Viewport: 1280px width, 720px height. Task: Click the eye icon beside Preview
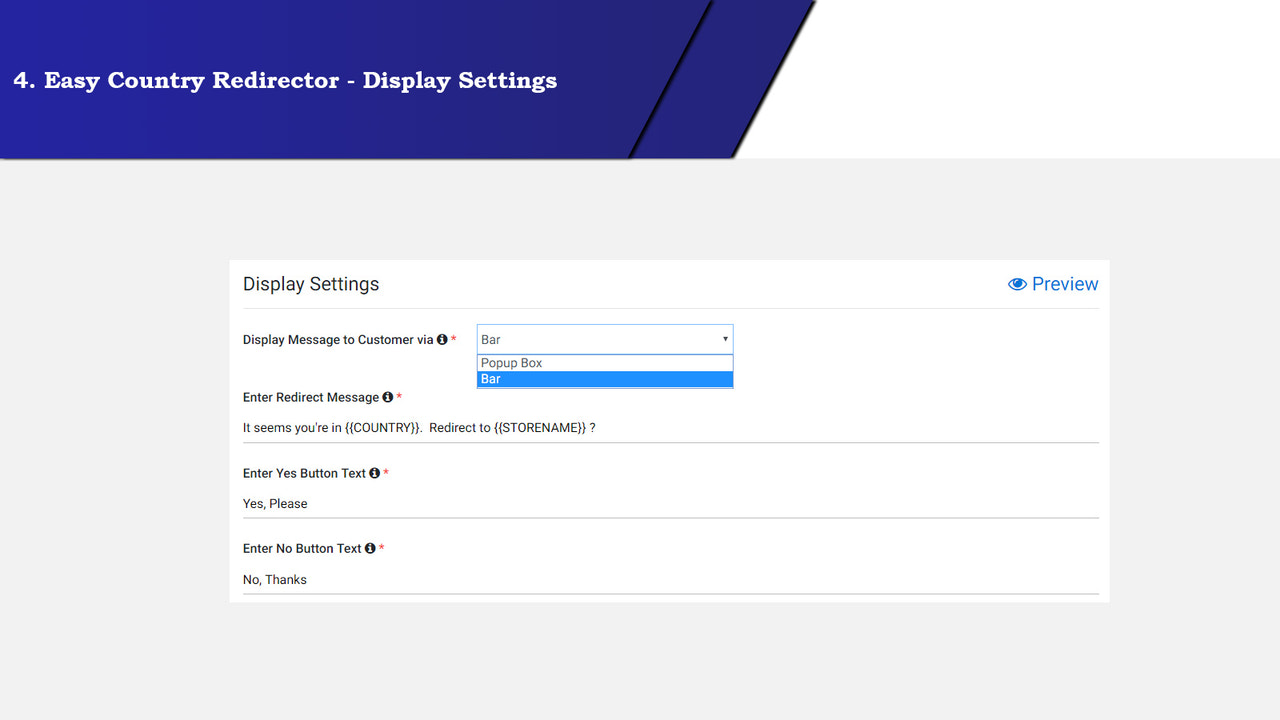coord(1017,284)
